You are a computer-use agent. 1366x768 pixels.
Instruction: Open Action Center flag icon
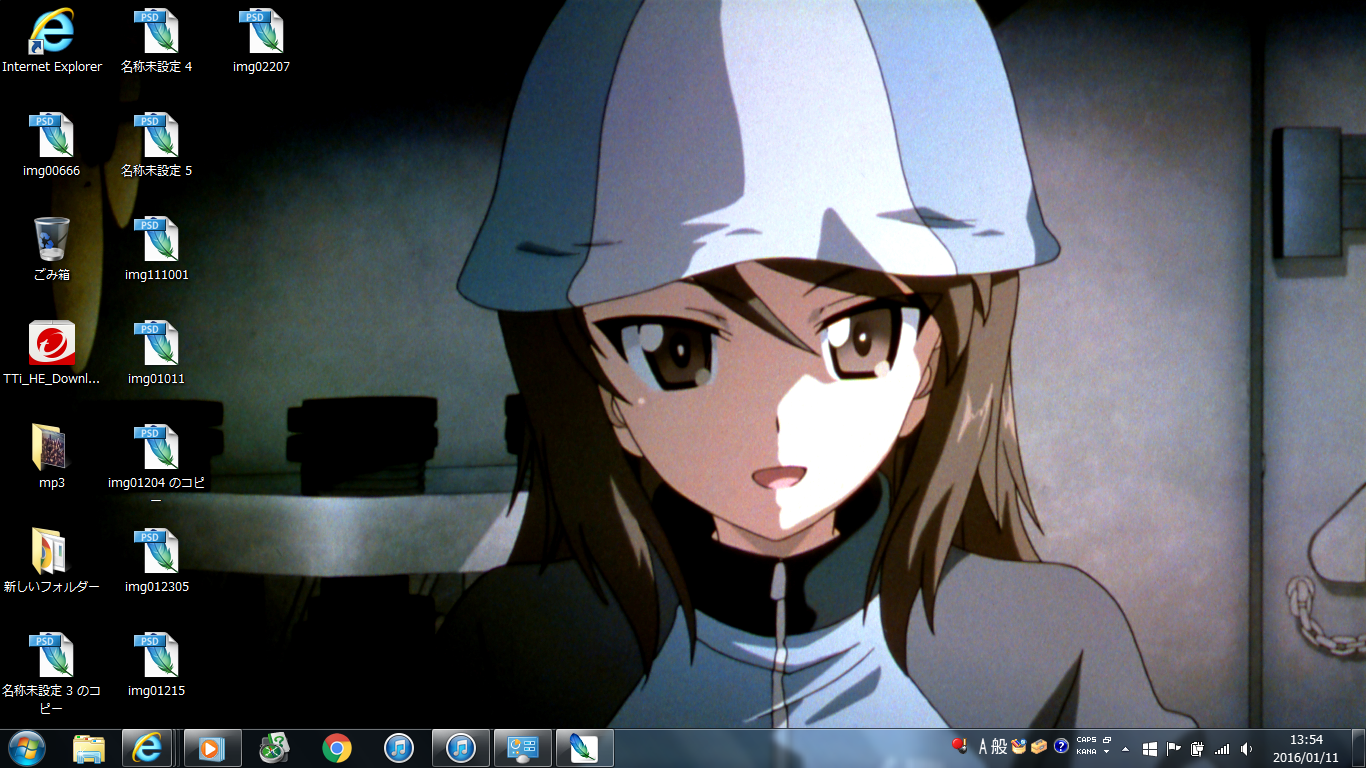coord(1174,748)
